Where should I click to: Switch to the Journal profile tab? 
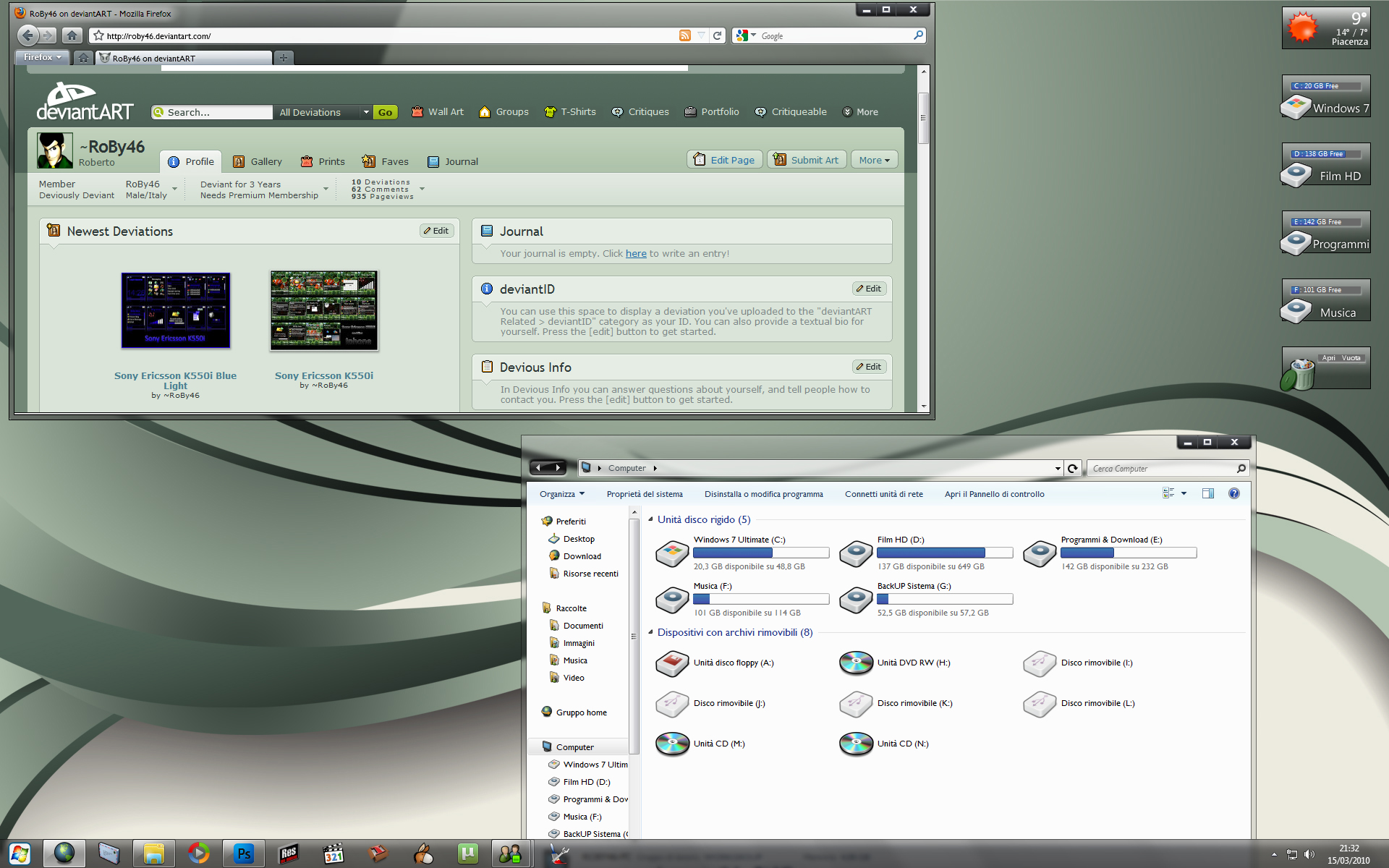click(x=453, y=161)
